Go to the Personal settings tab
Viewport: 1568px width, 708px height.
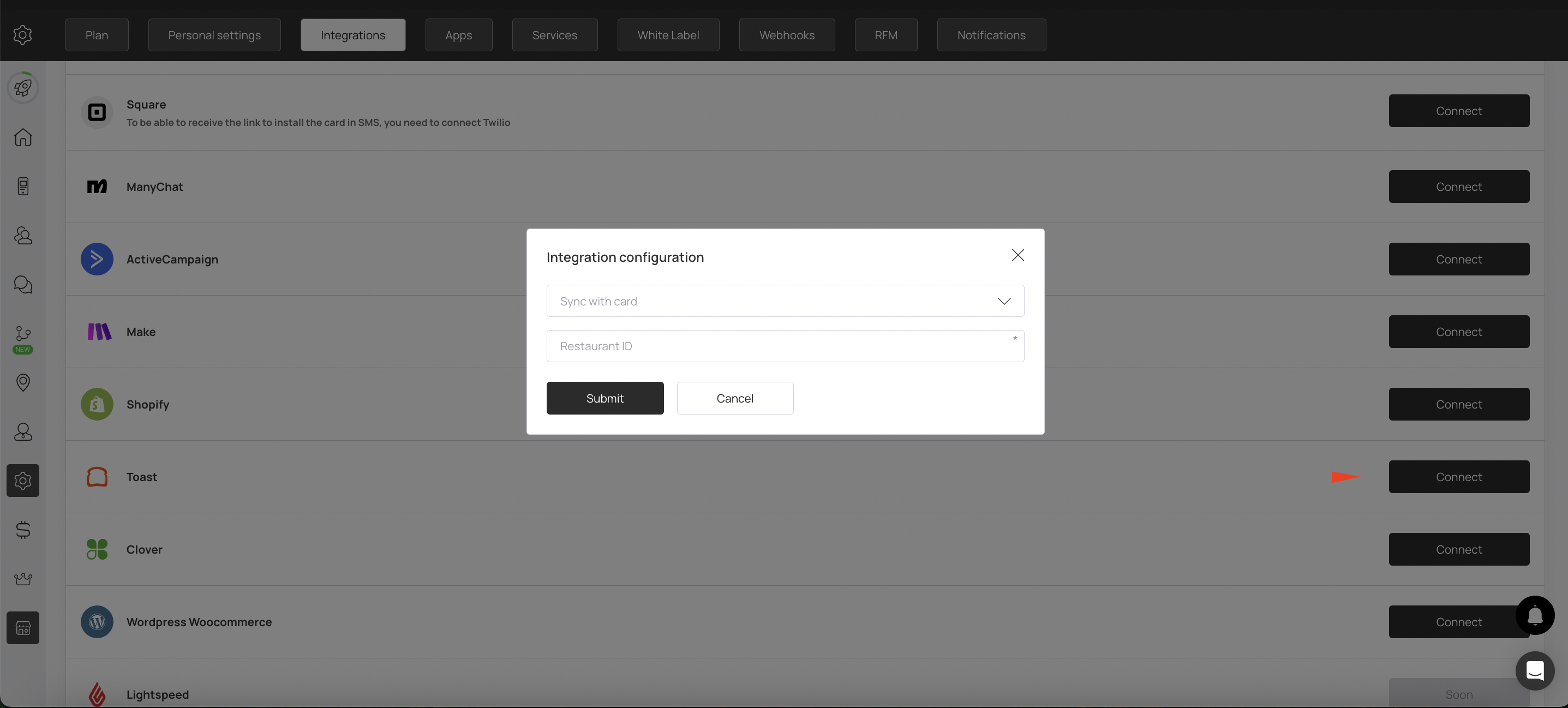tap(214, 35)
